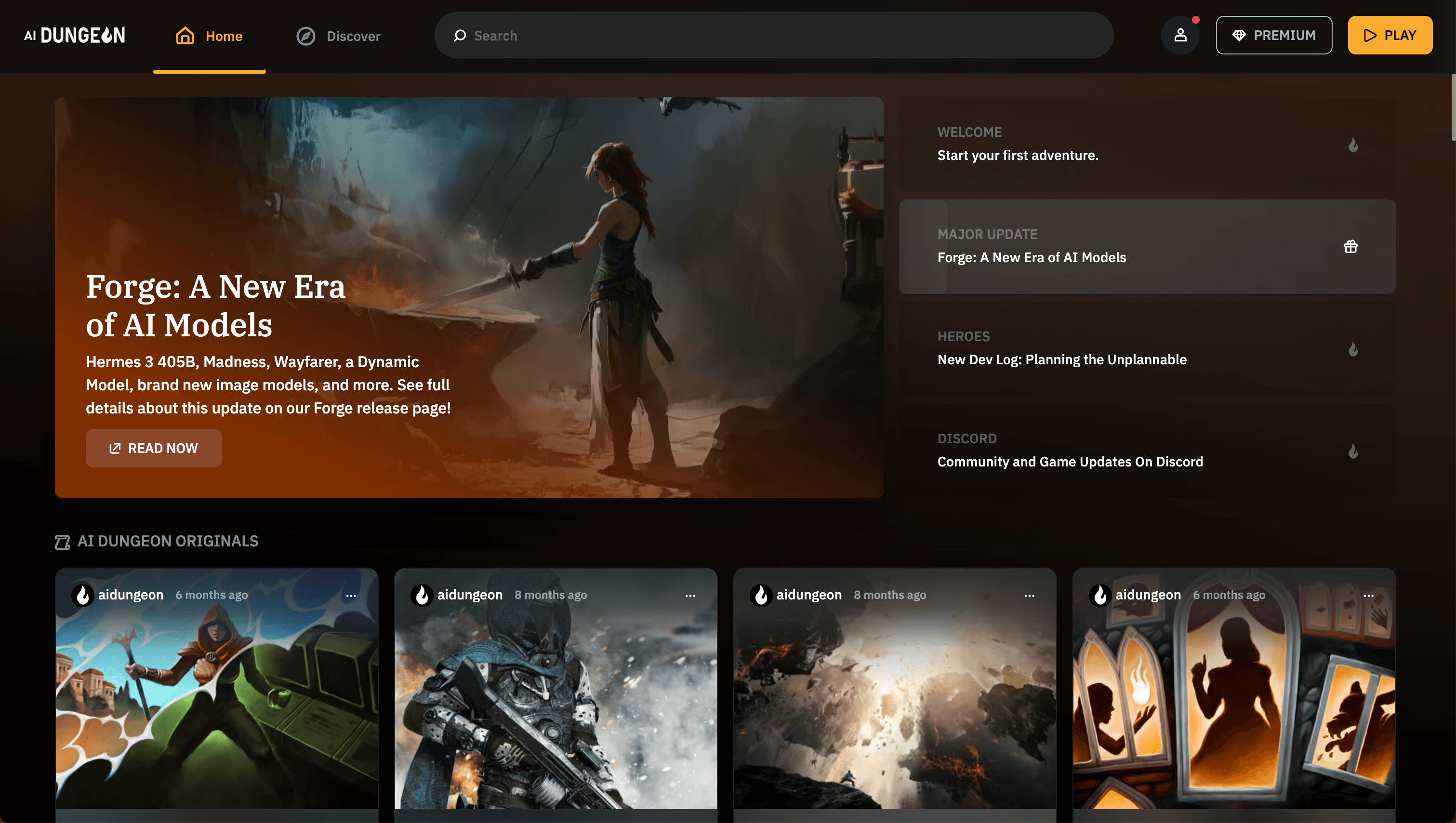This screenshot has width=1456, height=823.
Task: Switch to the Home tab
Action: tap(209, 36)
